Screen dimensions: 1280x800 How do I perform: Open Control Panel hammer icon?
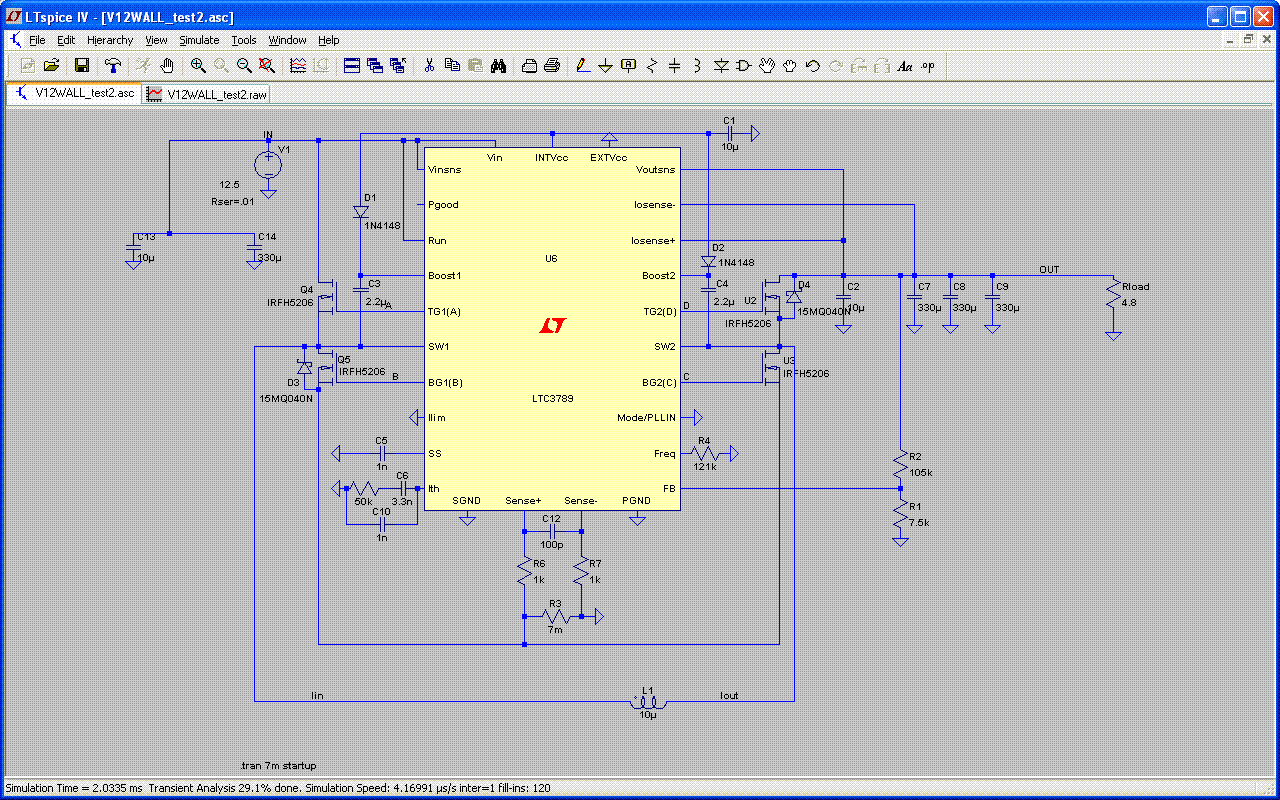113,66
